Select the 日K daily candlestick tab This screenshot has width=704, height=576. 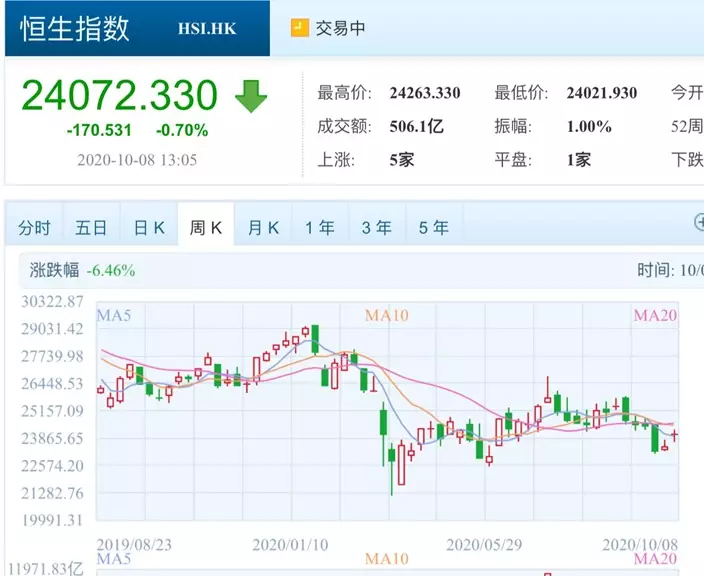[149, 228]
